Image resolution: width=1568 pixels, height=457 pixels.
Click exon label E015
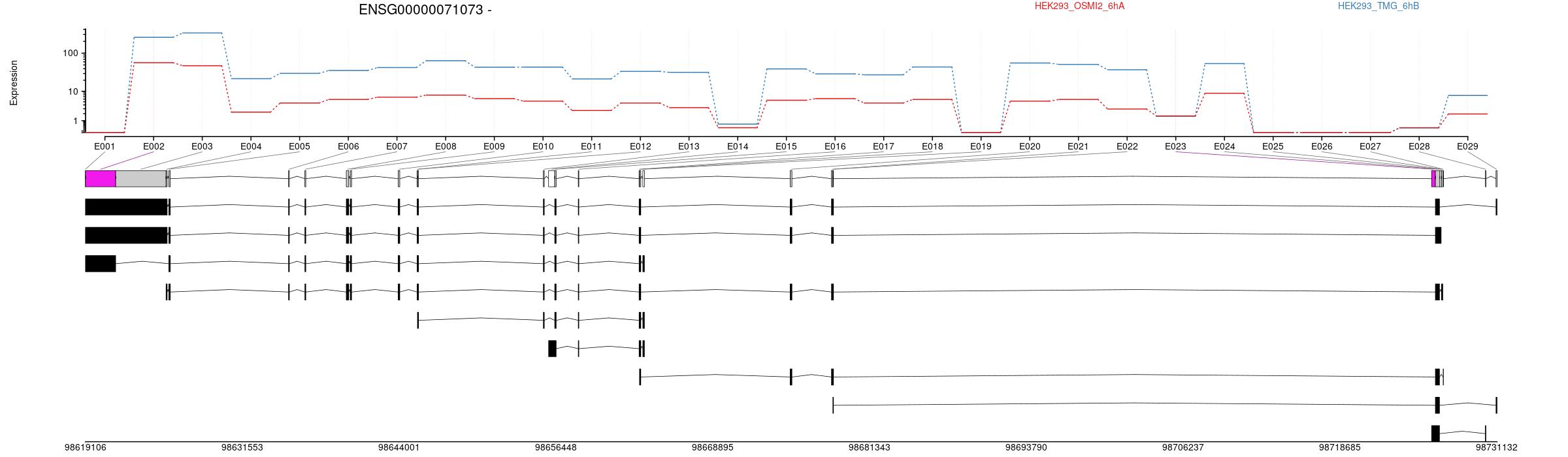[x=786, y=146]
